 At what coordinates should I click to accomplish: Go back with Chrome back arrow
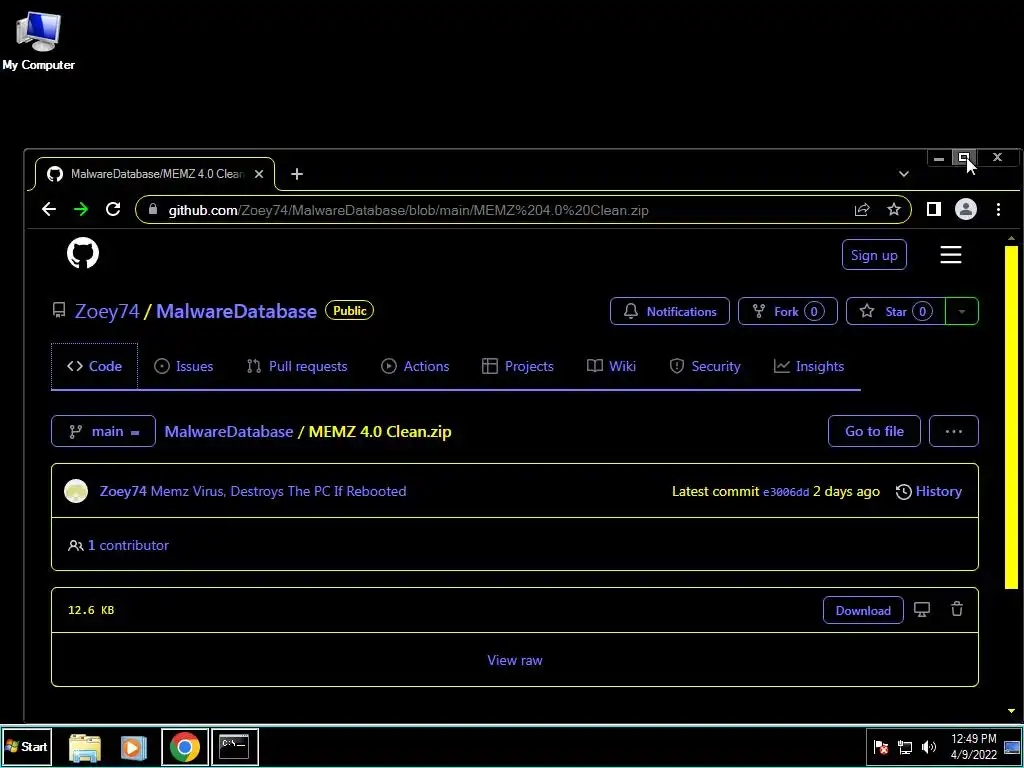(x=49, y=210)
